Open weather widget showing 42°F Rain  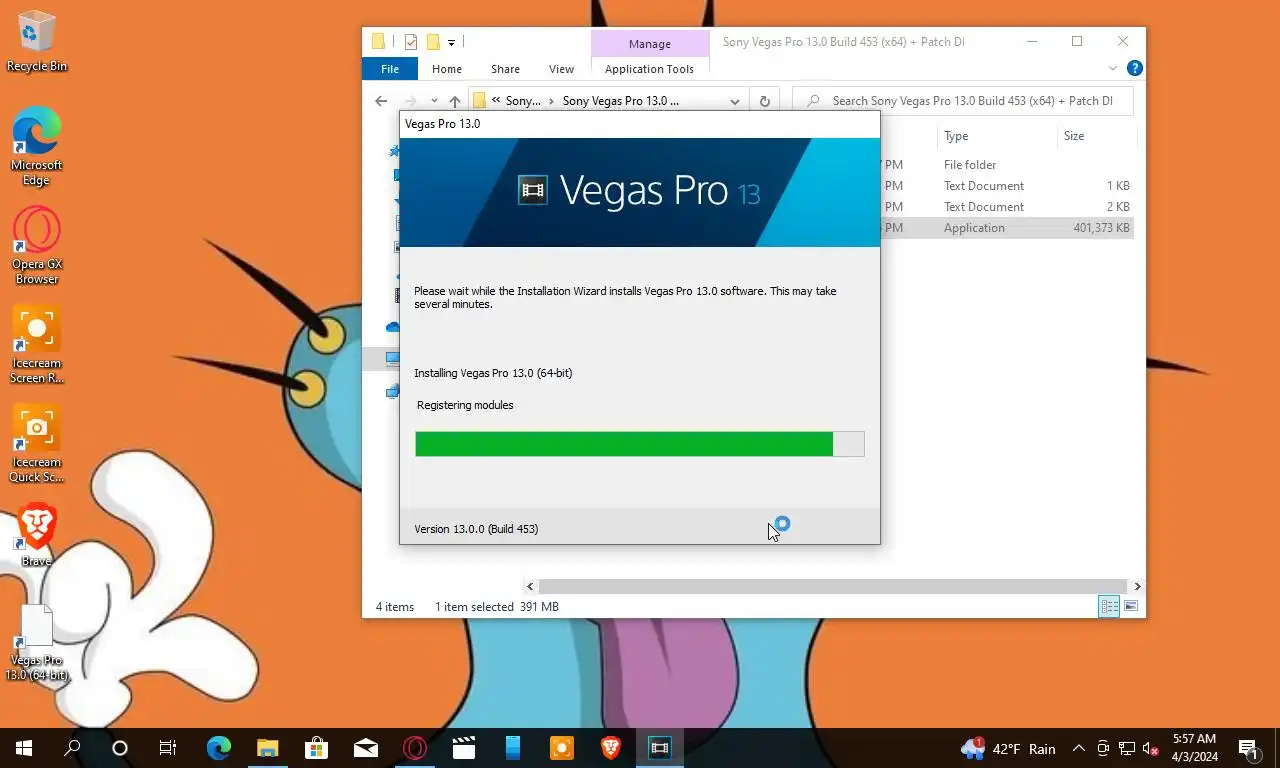(1008, 748)
